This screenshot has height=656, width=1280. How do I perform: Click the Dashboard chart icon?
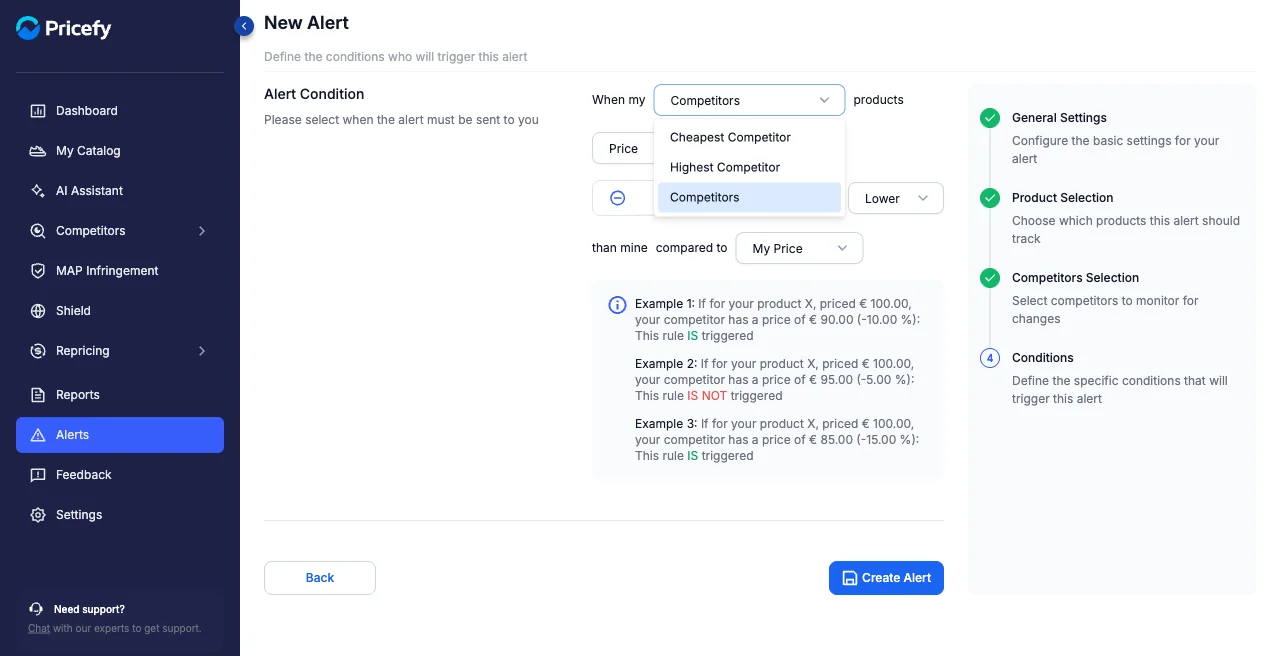[x=38, y=111]
